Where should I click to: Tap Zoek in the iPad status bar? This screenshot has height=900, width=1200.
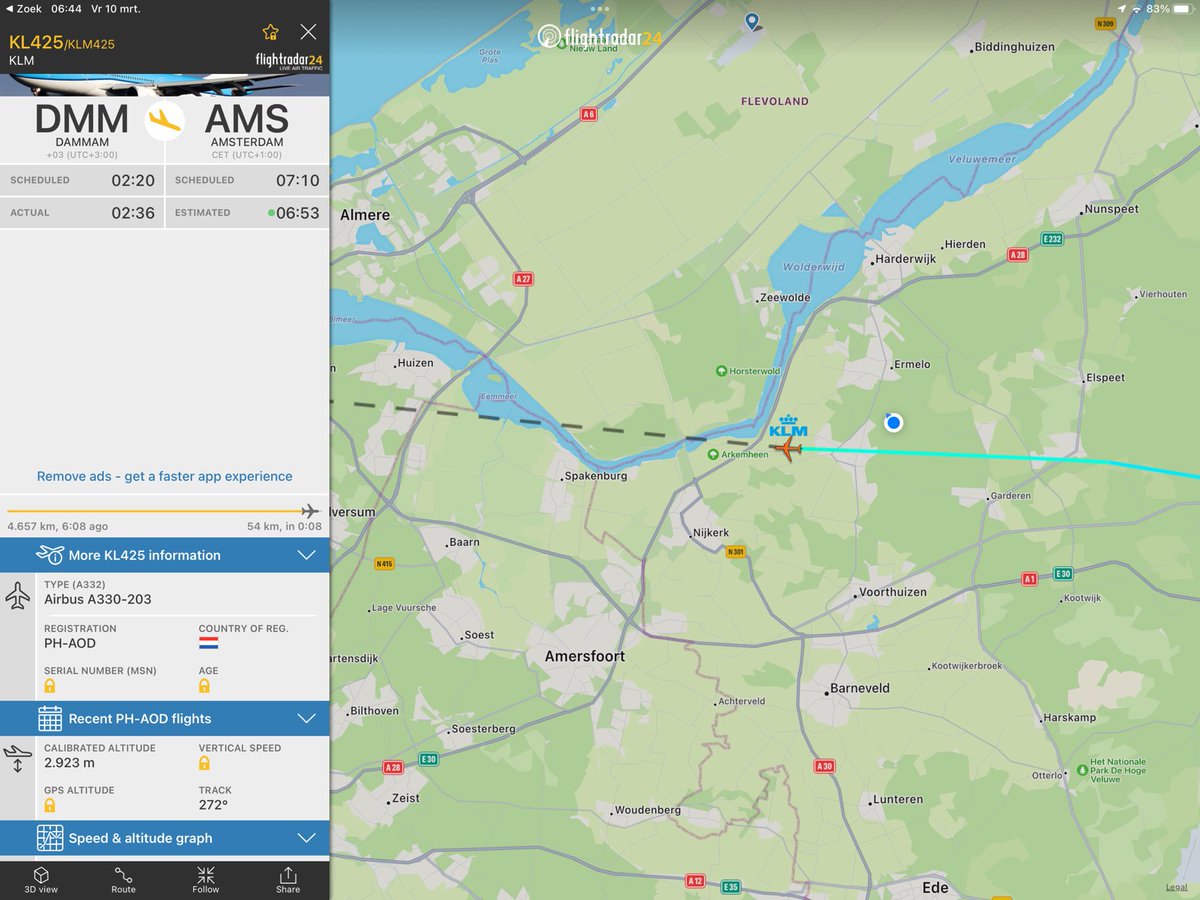tap(36, 8)
